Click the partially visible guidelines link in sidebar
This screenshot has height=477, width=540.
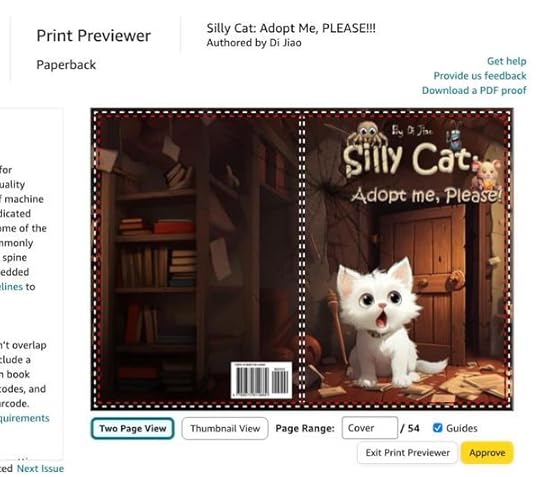pyautogui.click(x=11, y=287)
